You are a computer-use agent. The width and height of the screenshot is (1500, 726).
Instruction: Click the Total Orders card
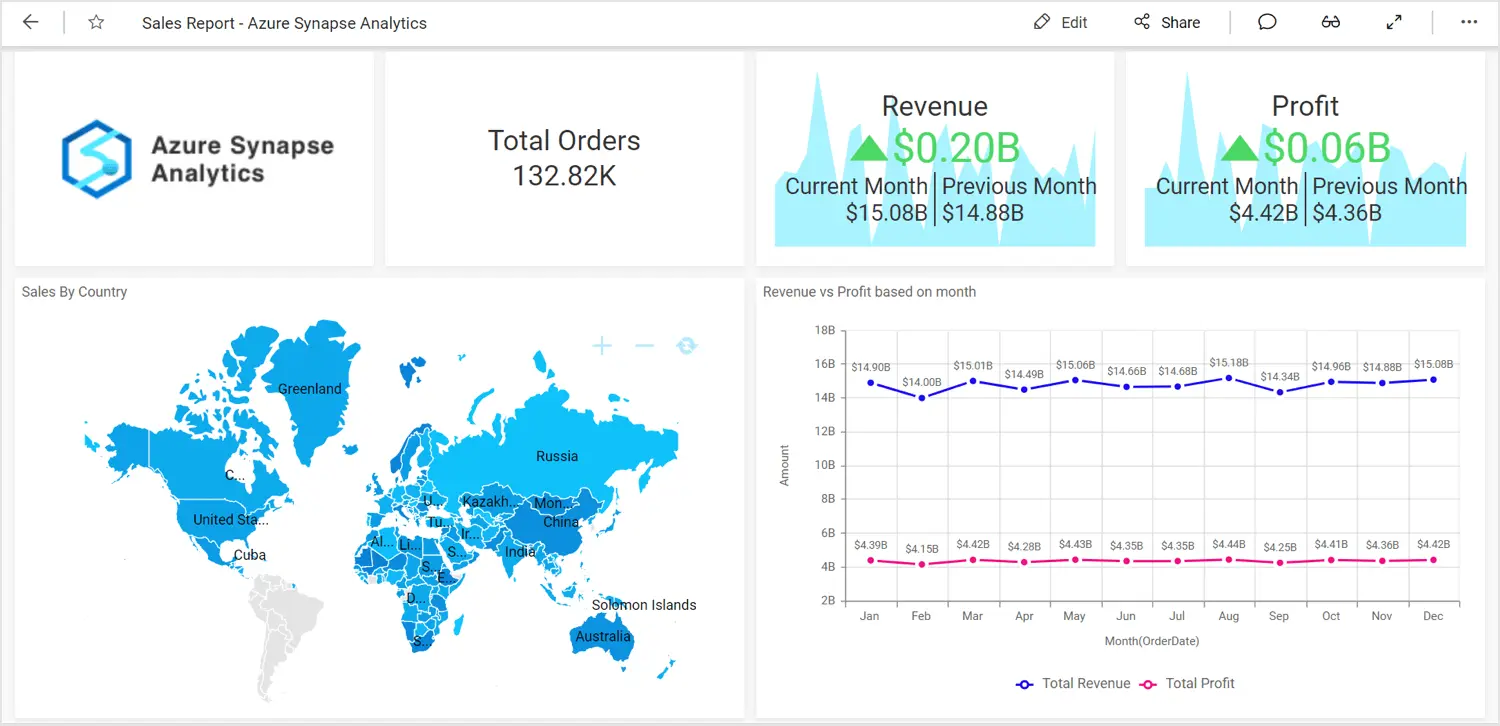[564, 159]
